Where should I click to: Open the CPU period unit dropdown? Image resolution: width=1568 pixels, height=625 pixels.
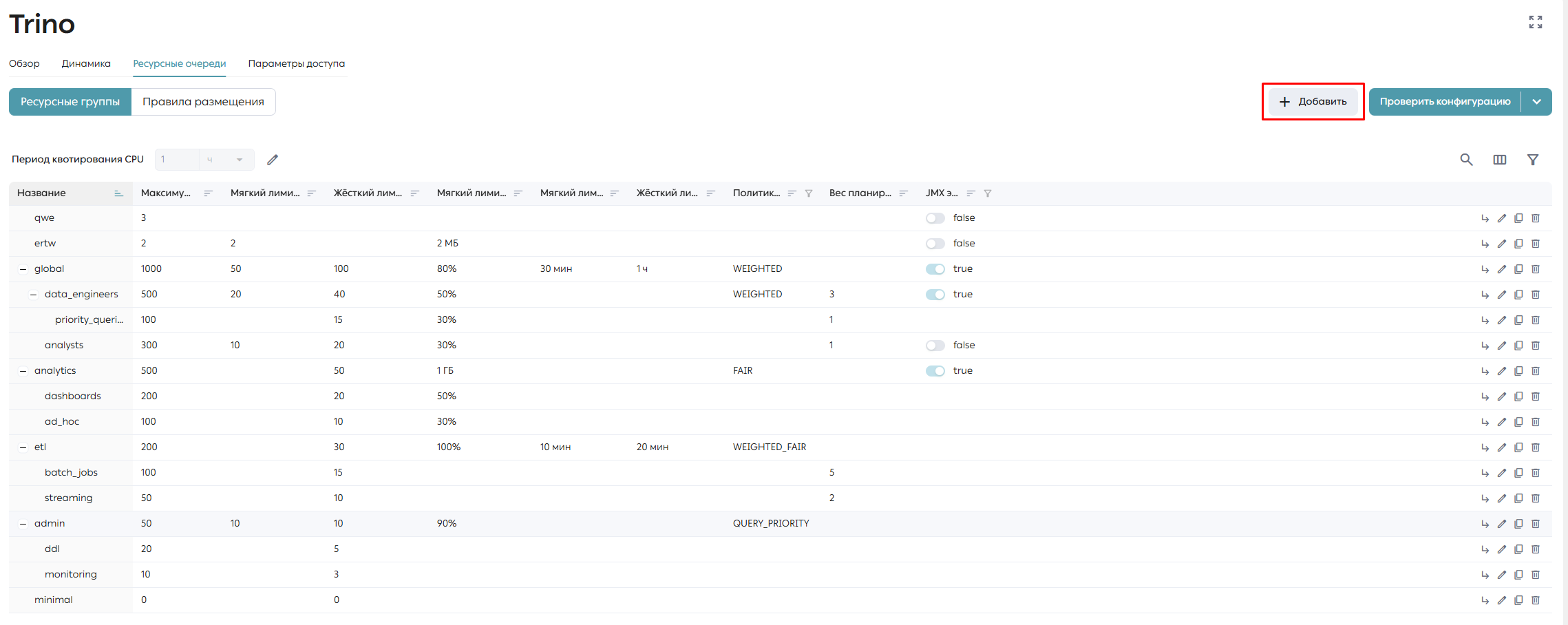click(226, 160)
